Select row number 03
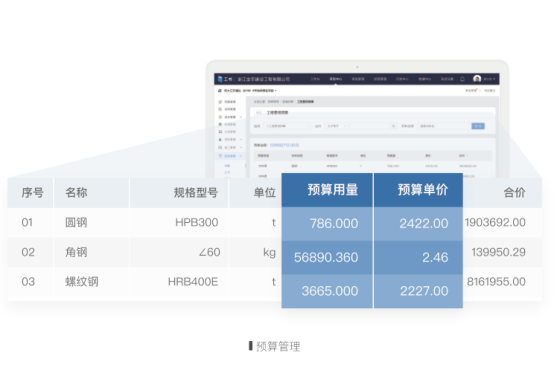Viewport: 554px width, 374px height. [x=28, y=282]
